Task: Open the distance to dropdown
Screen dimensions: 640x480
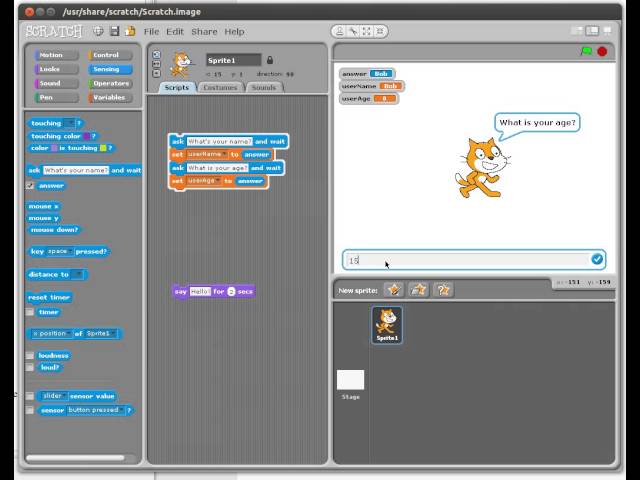Action: coord(77,275)
